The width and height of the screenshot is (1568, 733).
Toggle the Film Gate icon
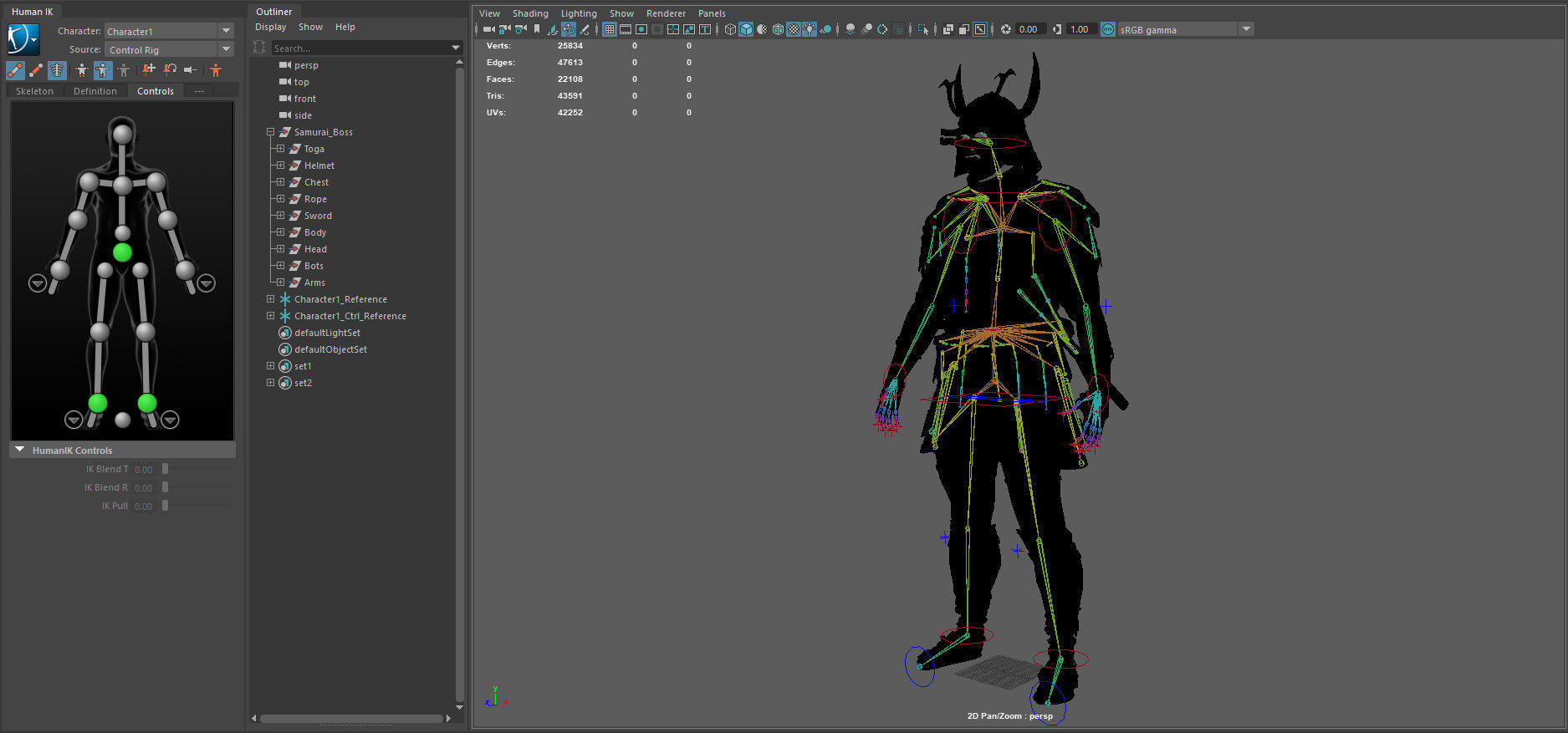pos(625,29)
